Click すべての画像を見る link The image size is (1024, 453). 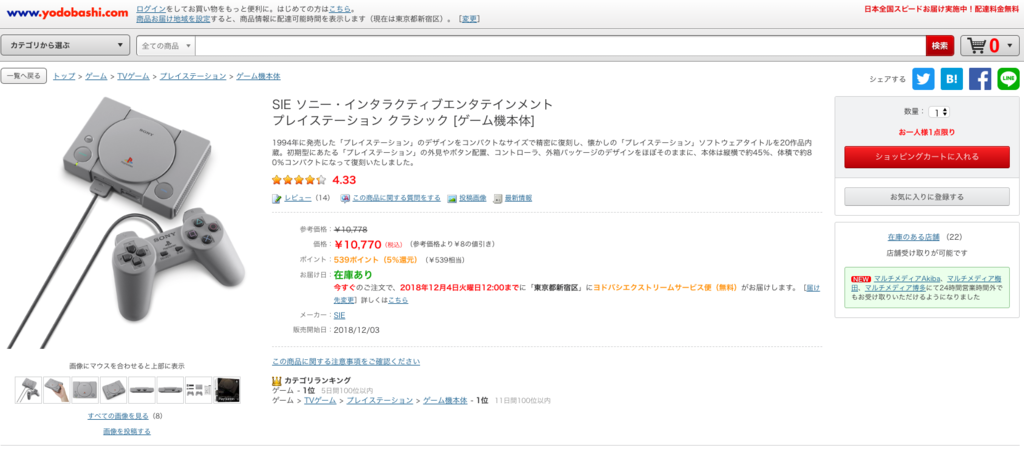point(119,416)
